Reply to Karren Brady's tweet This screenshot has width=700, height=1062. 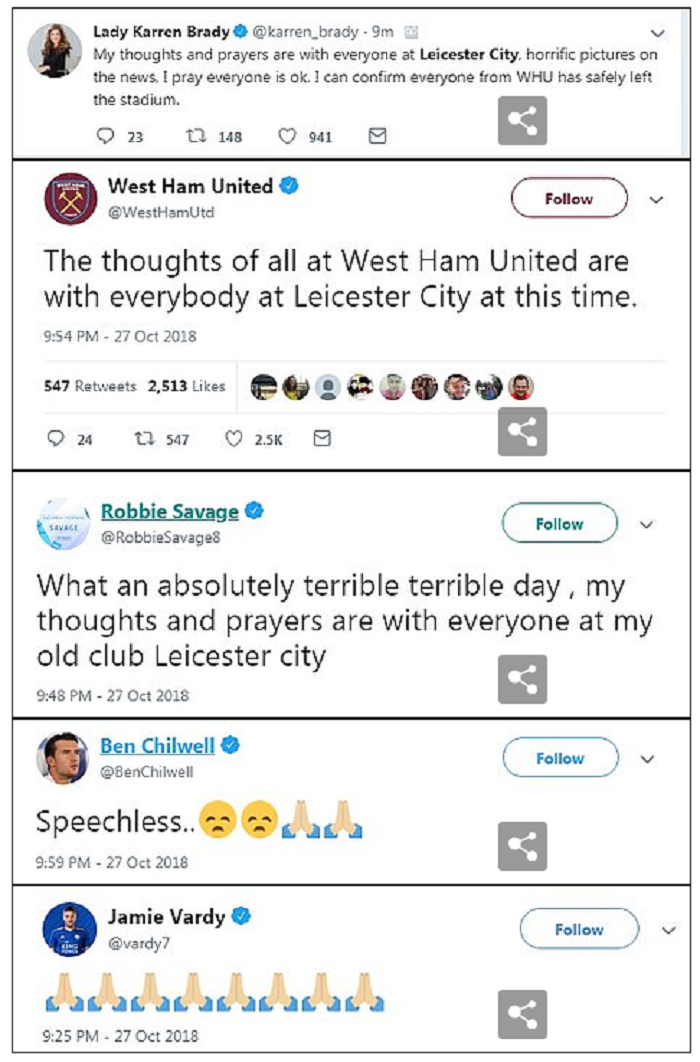click(105, 137)
